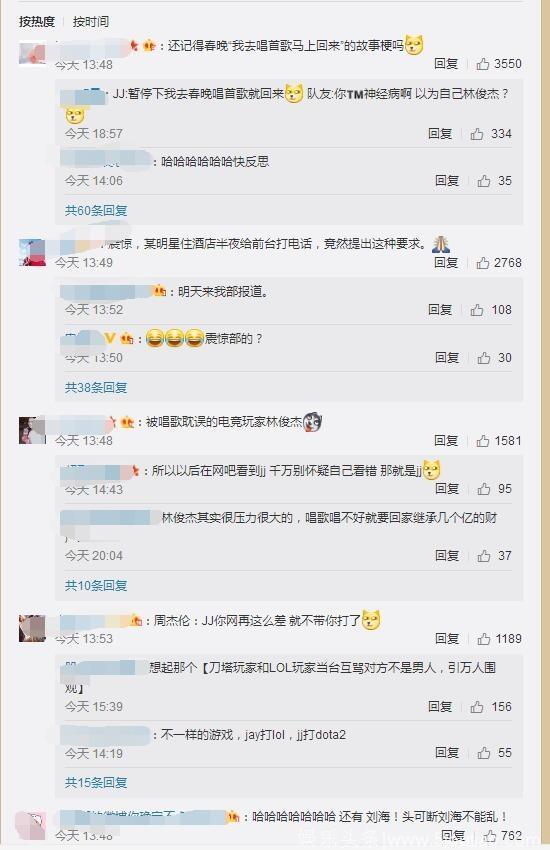Like the jay打lol reply with 55 likes
This screenshot has width=550, height=850.
coord(484,753)
